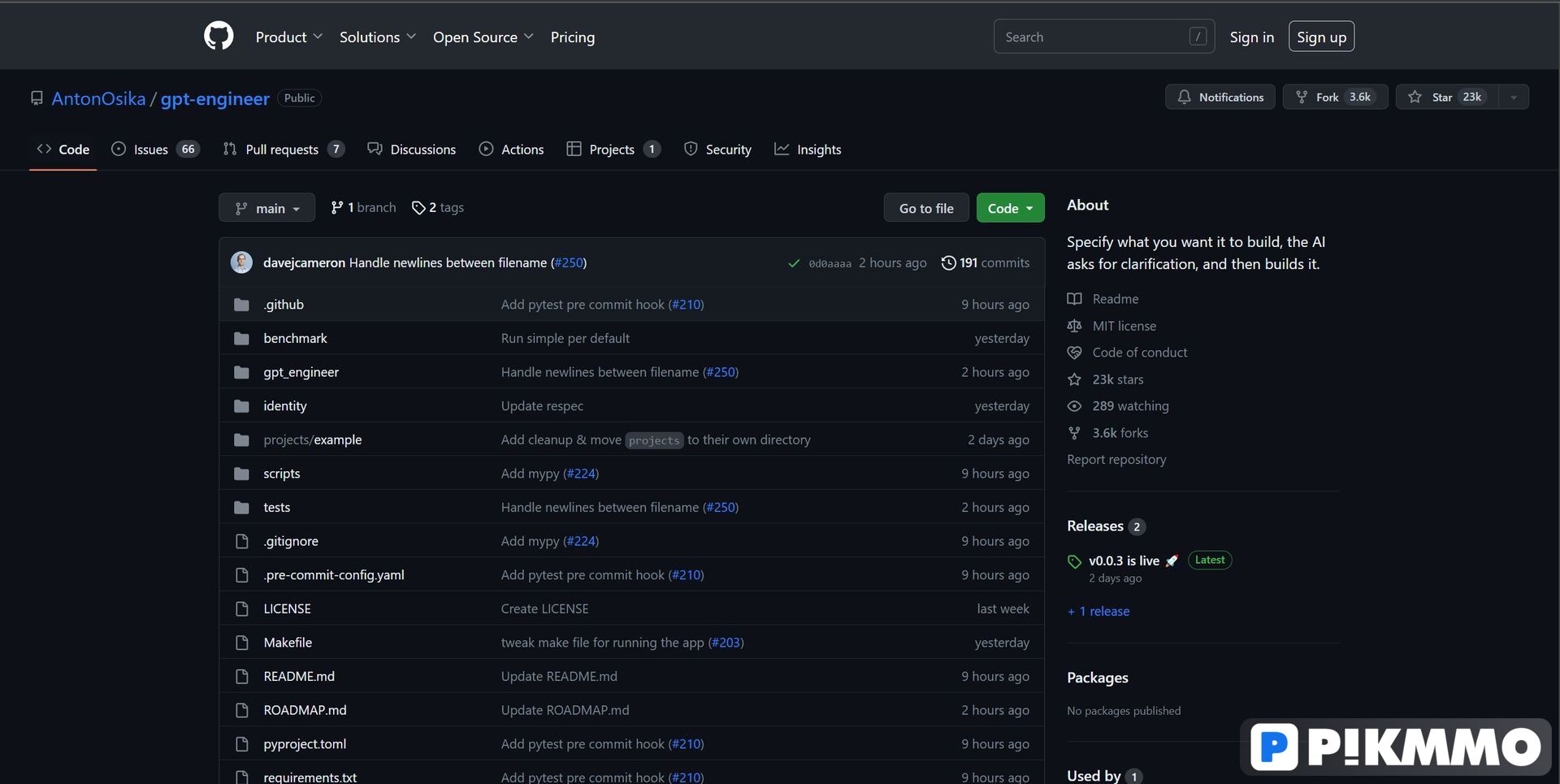
Task: Open the + 1 release link
Action: pos(1098,611)
